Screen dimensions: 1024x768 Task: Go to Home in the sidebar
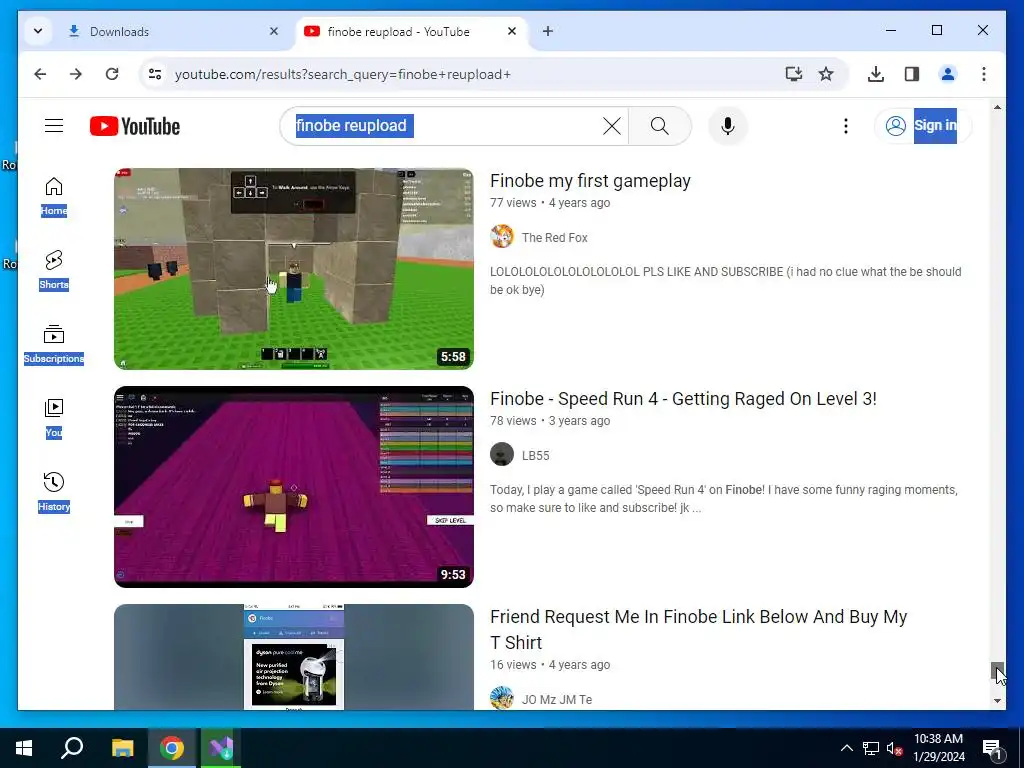(54, 197)
